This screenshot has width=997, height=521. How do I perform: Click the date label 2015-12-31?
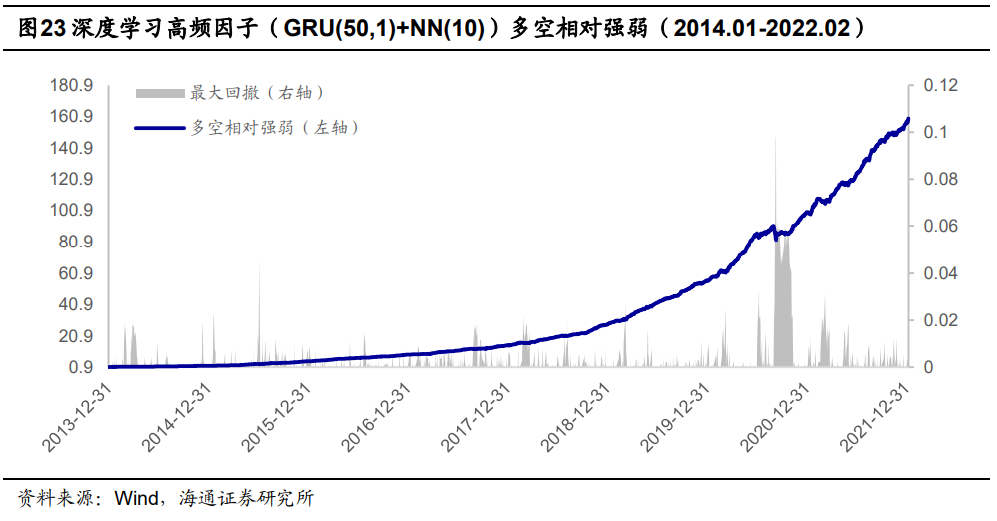pos(277,417)
